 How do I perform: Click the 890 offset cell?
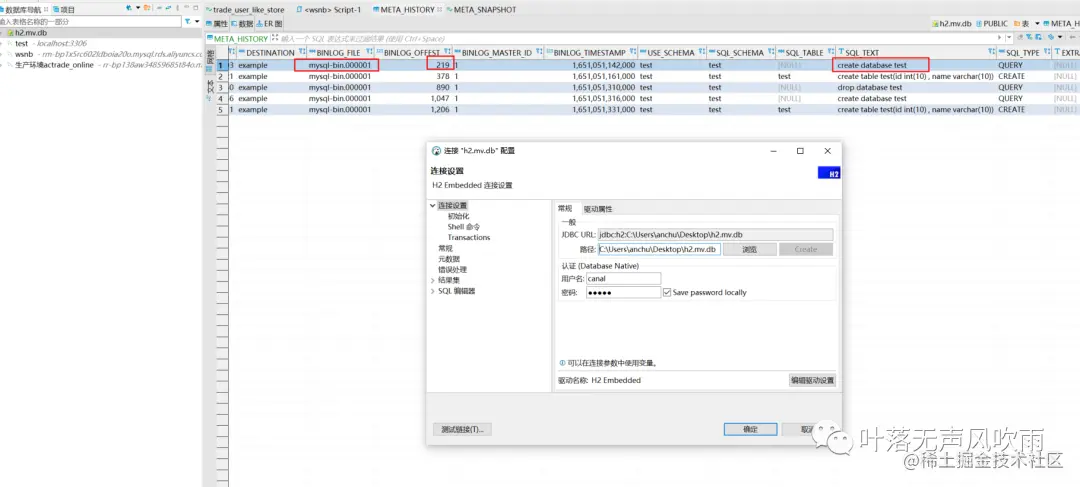[413, 87]
